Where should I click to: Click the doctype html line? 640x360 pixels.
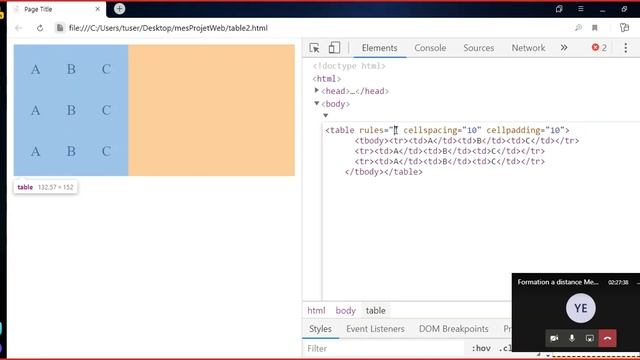click(349, 66)
